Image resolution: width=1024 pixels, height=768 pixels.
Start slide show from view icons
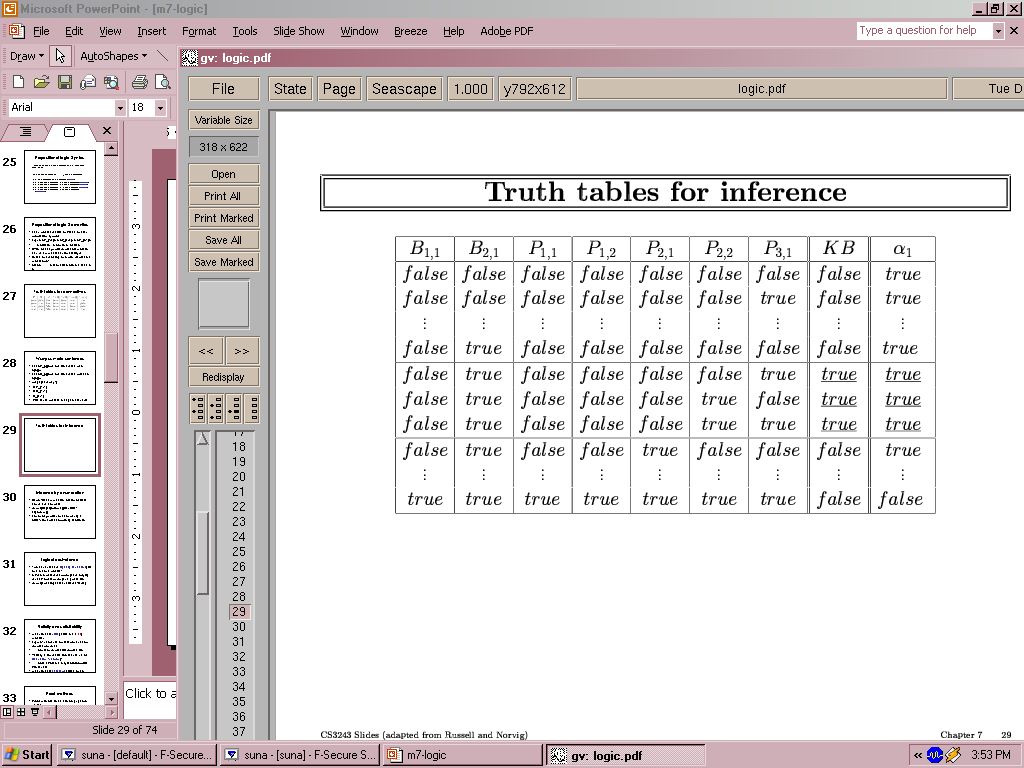(x=35, y=712)
